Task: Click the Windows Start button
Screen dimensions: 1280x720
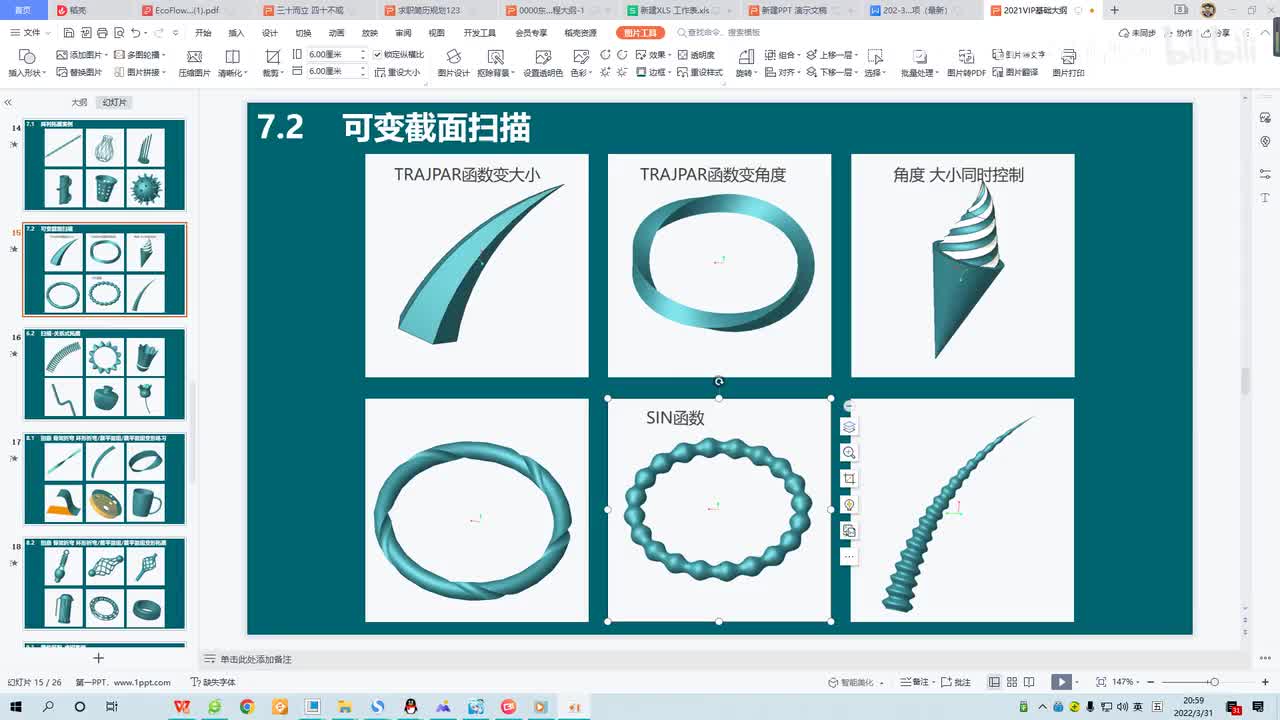Action: (16, 707)
